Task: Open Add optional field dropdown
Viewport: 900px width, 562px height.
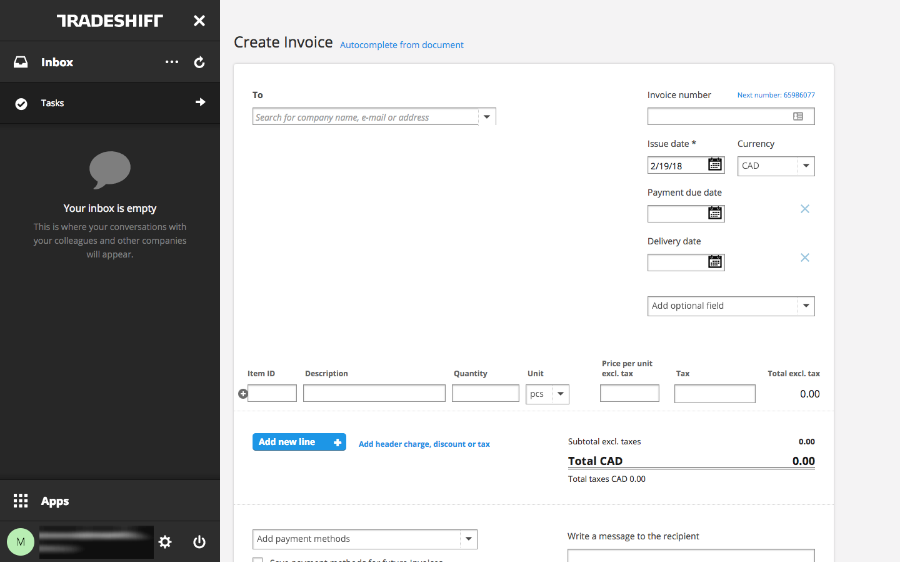Action: click(731, 306)
